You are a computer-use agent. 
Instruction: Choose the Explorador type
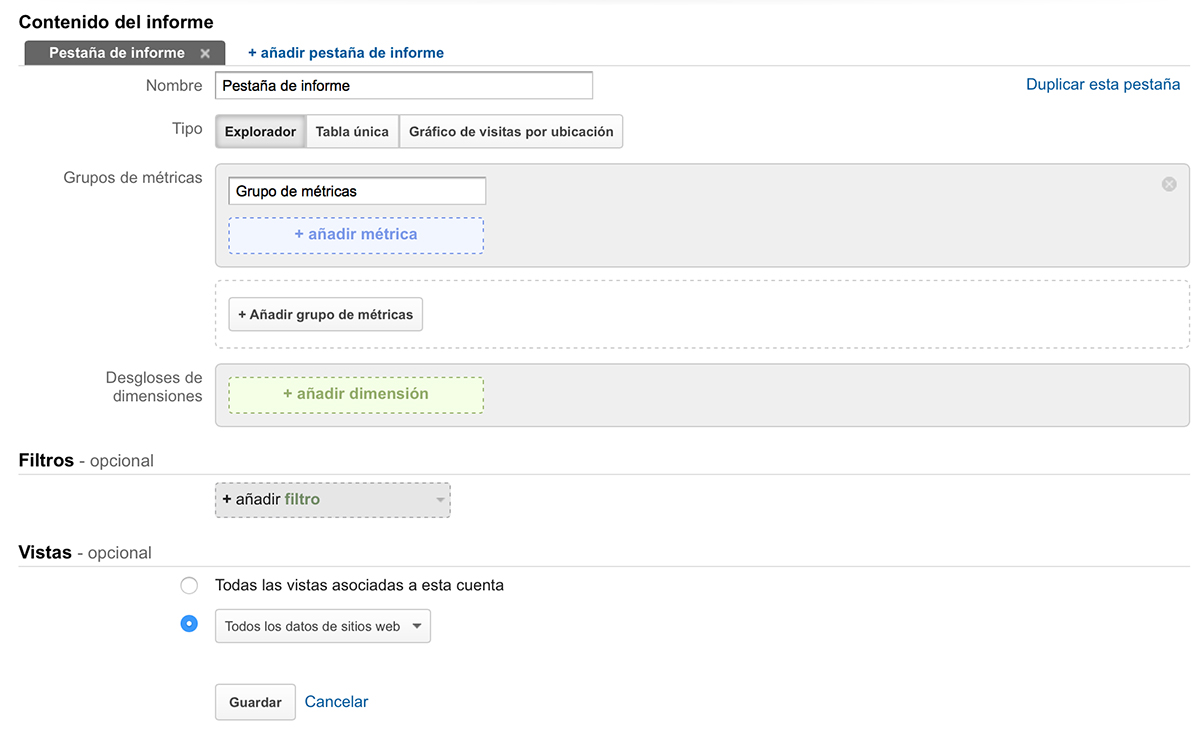click(260, 132)
